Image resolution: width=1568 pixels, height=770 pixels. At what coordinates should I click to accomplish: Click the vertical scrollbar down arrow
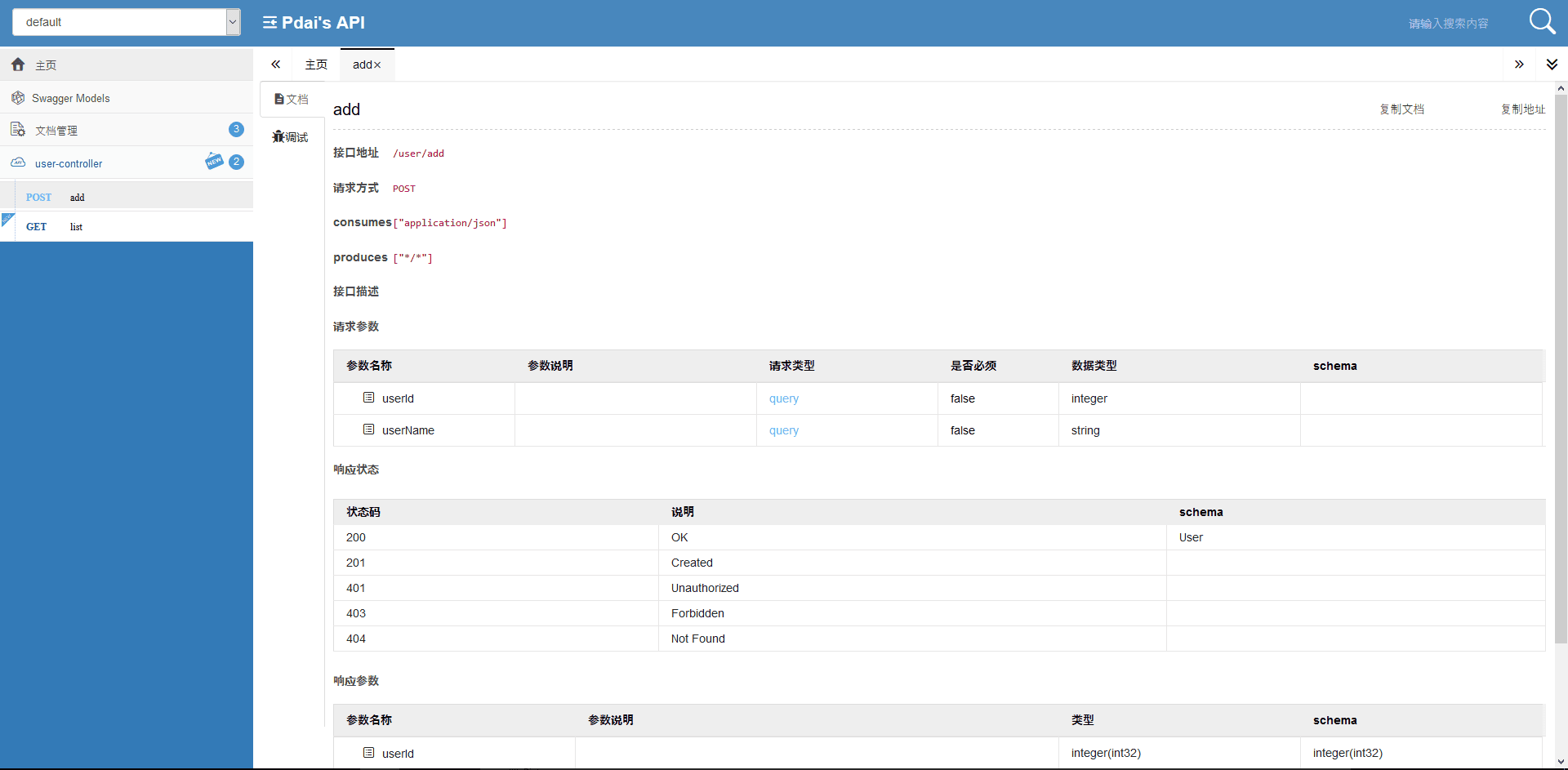(1561, 762)
